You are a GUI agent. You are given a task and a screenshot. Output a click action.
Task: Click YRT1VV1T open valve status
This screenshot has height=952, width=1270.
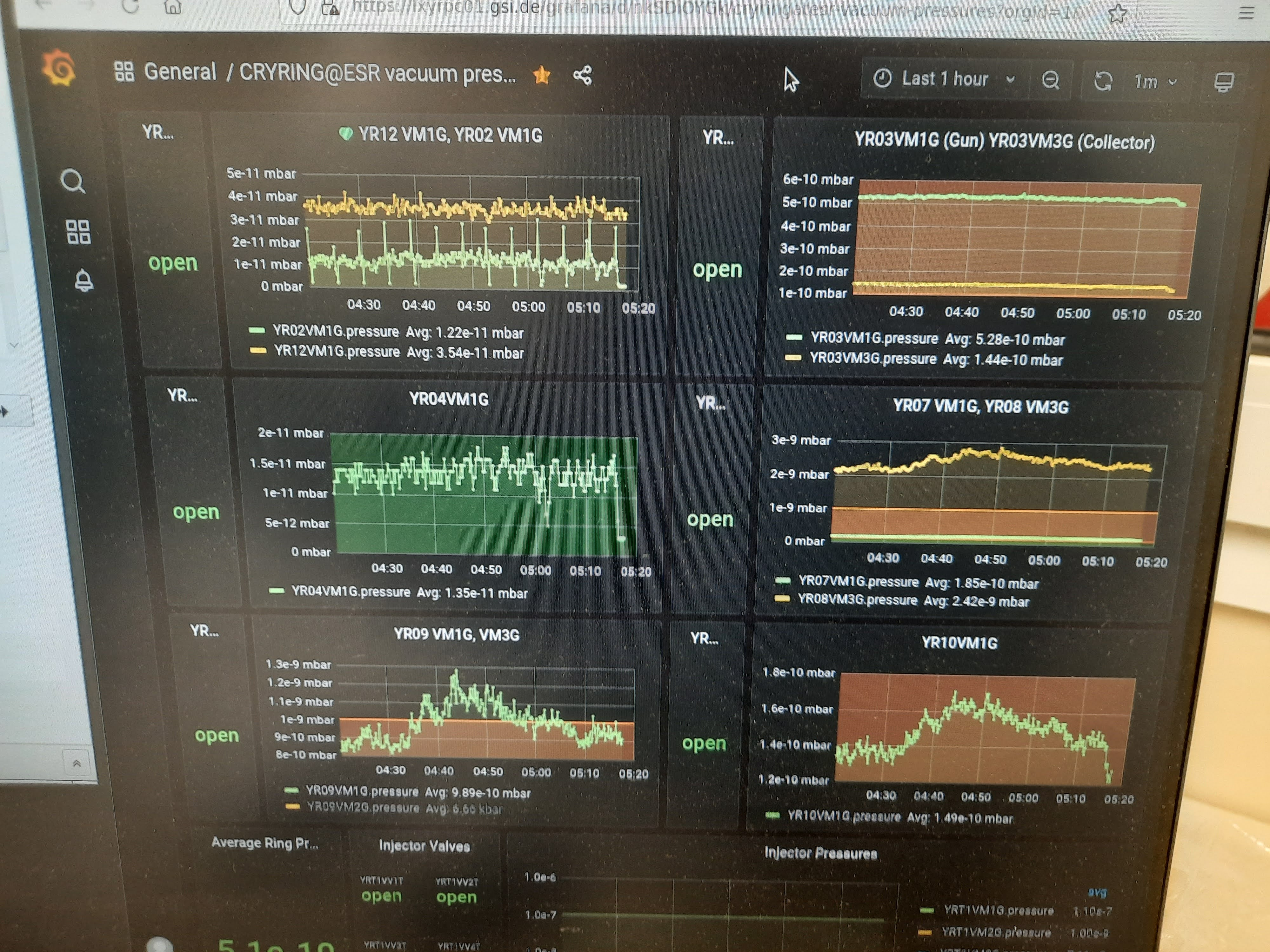pos(381,896)
